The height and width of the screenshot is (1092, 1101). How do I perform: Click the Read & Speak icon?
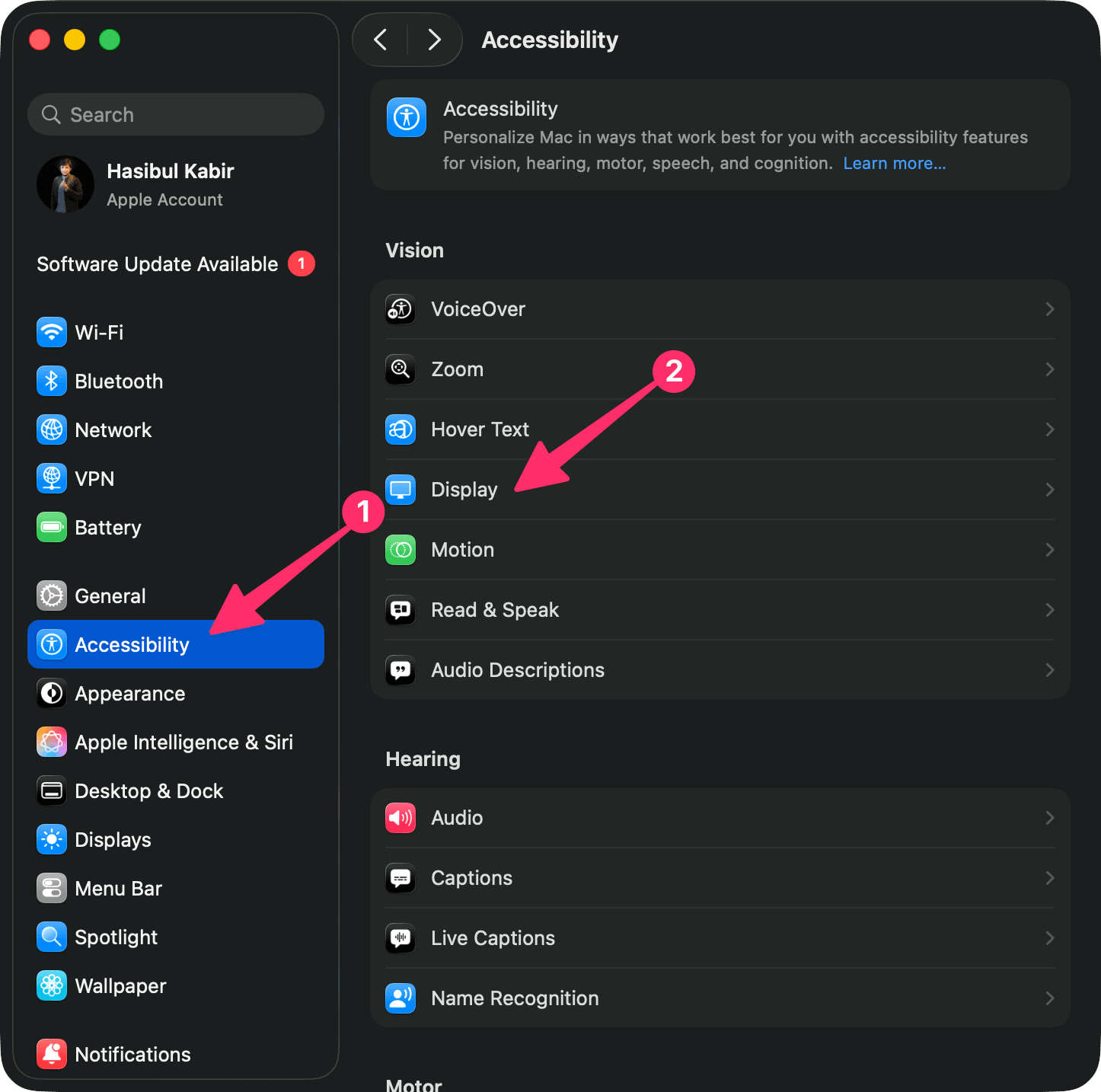click(x=401, y=610)
